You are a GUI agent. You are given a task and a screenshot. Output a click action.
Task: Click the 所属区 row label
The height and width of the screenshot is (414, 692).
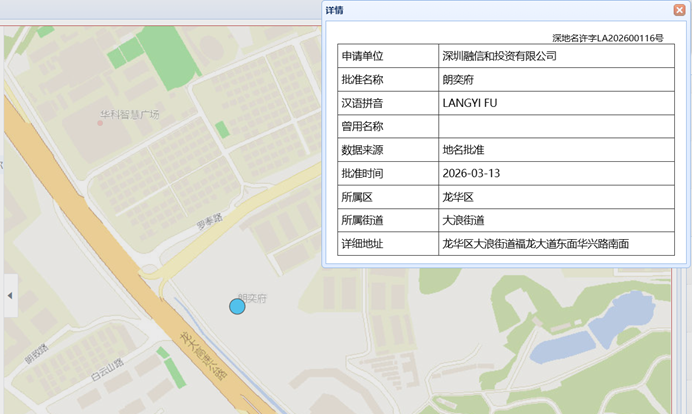coord(357,197)
